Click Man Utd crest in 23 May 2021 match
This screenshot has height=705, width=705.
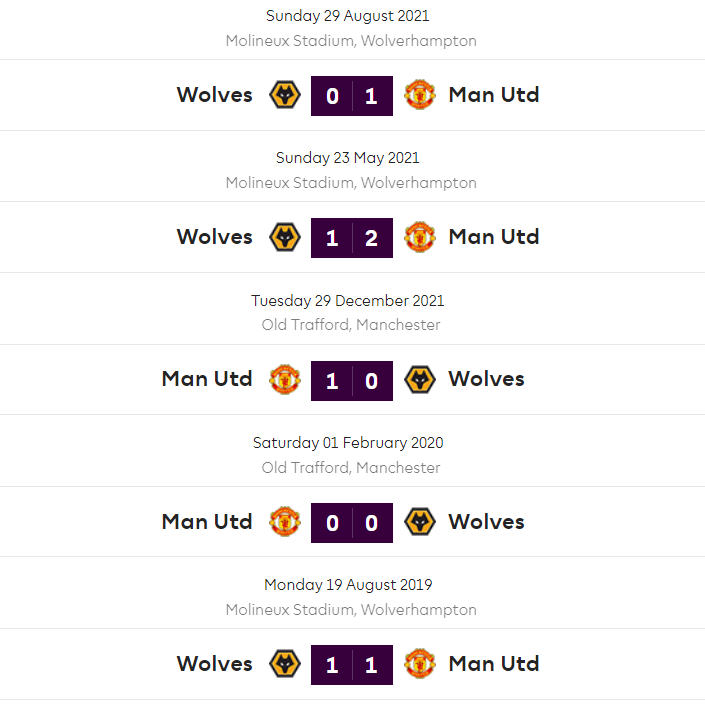(419, 237)
